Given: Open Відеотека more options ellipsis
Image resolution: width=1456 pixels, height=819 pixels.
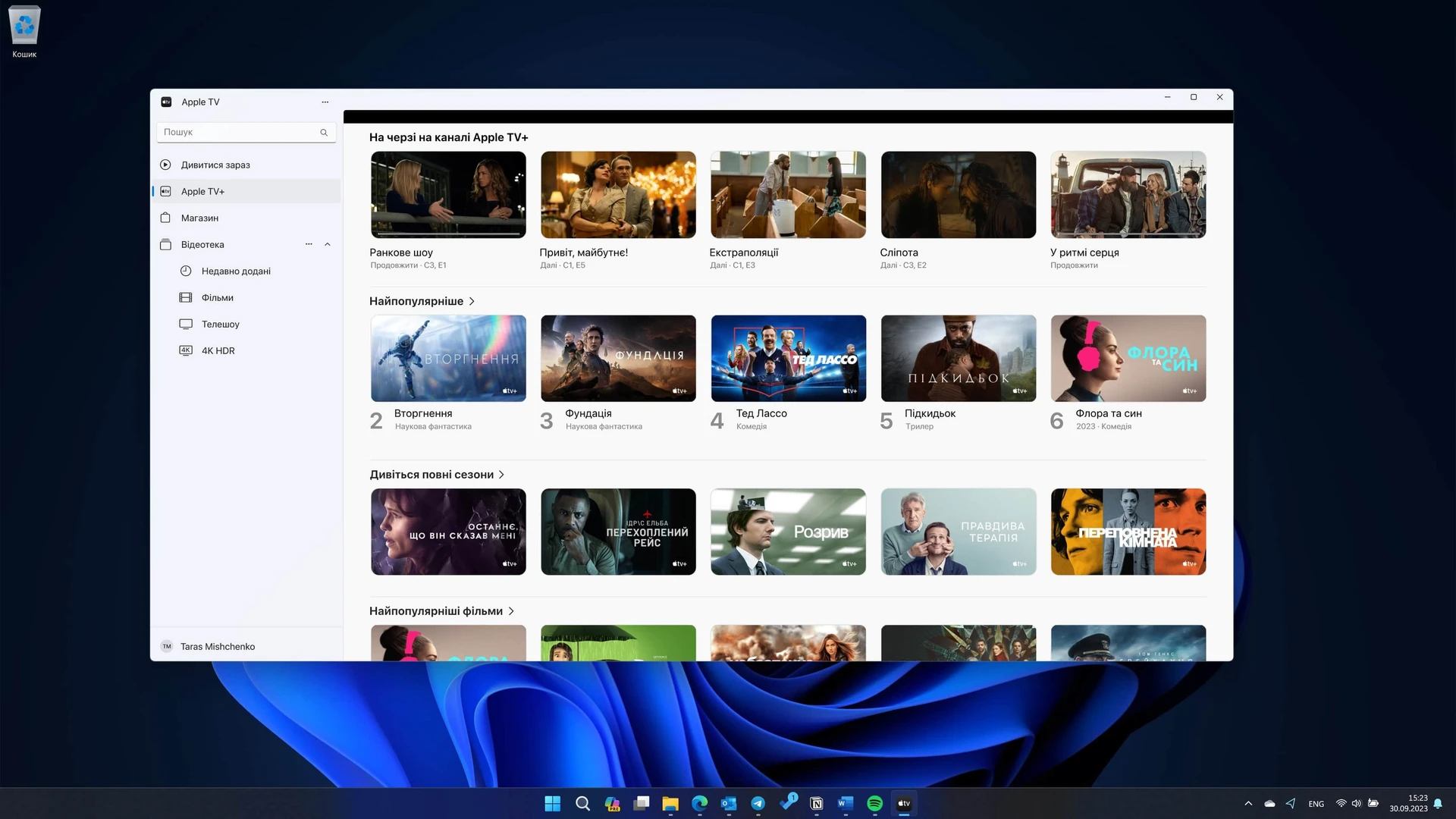Looking at the screenshot, I should click(x=309, y=244).
